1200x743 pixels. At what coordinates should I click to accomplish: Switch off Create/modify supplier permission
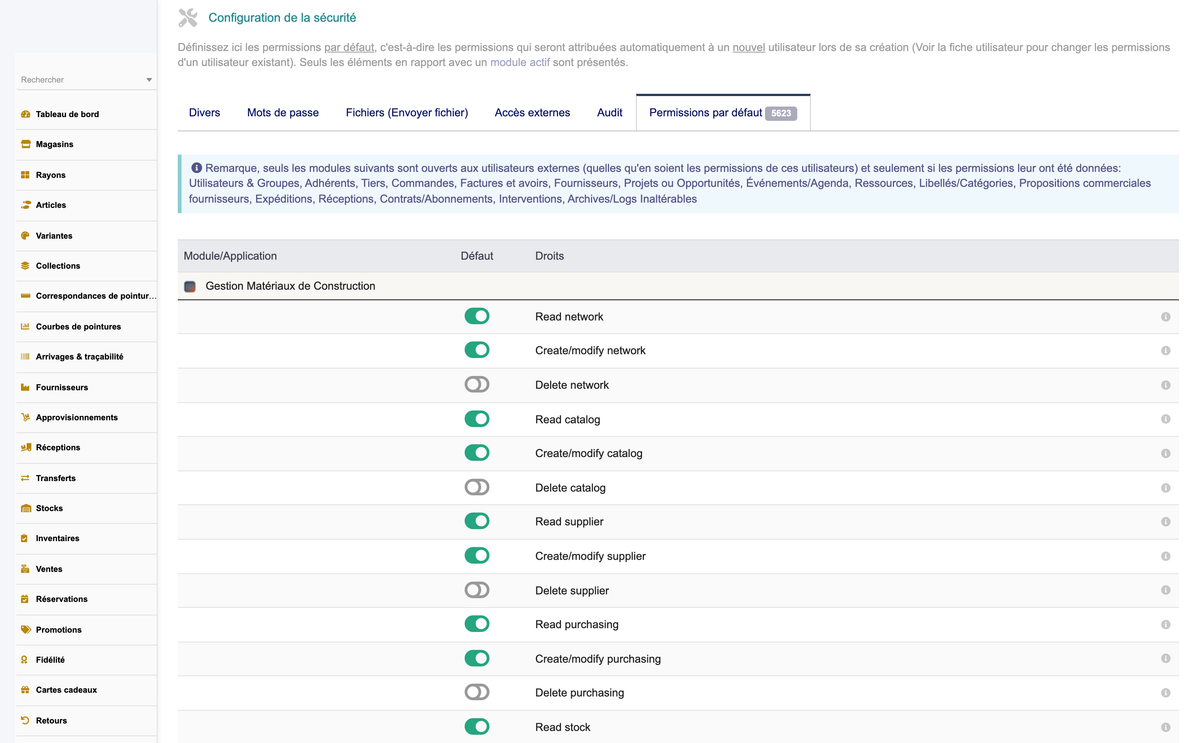(x=477, y=555)
